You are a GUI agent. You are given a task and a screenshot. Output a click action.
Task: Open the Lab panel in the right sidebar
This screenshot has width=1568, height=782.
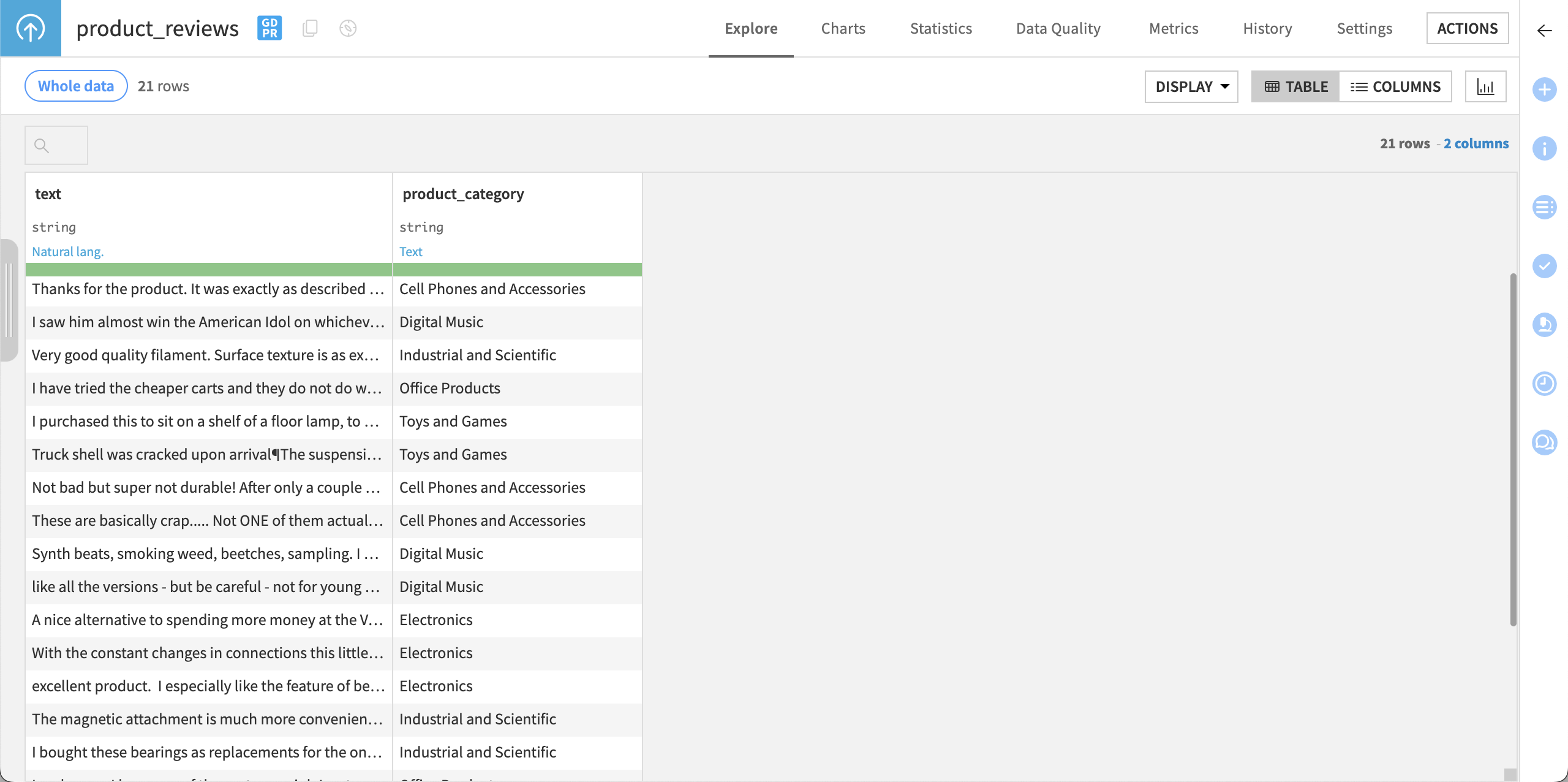click(x=1545, y=325)
